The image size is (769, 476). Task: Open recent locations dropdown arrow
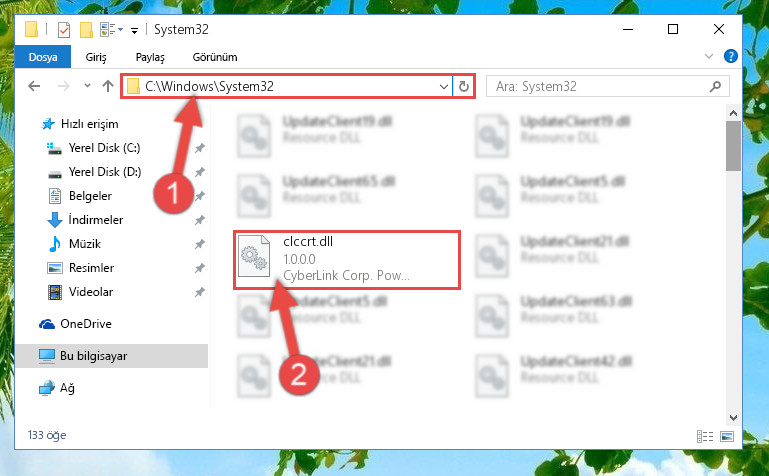point(87,86)
